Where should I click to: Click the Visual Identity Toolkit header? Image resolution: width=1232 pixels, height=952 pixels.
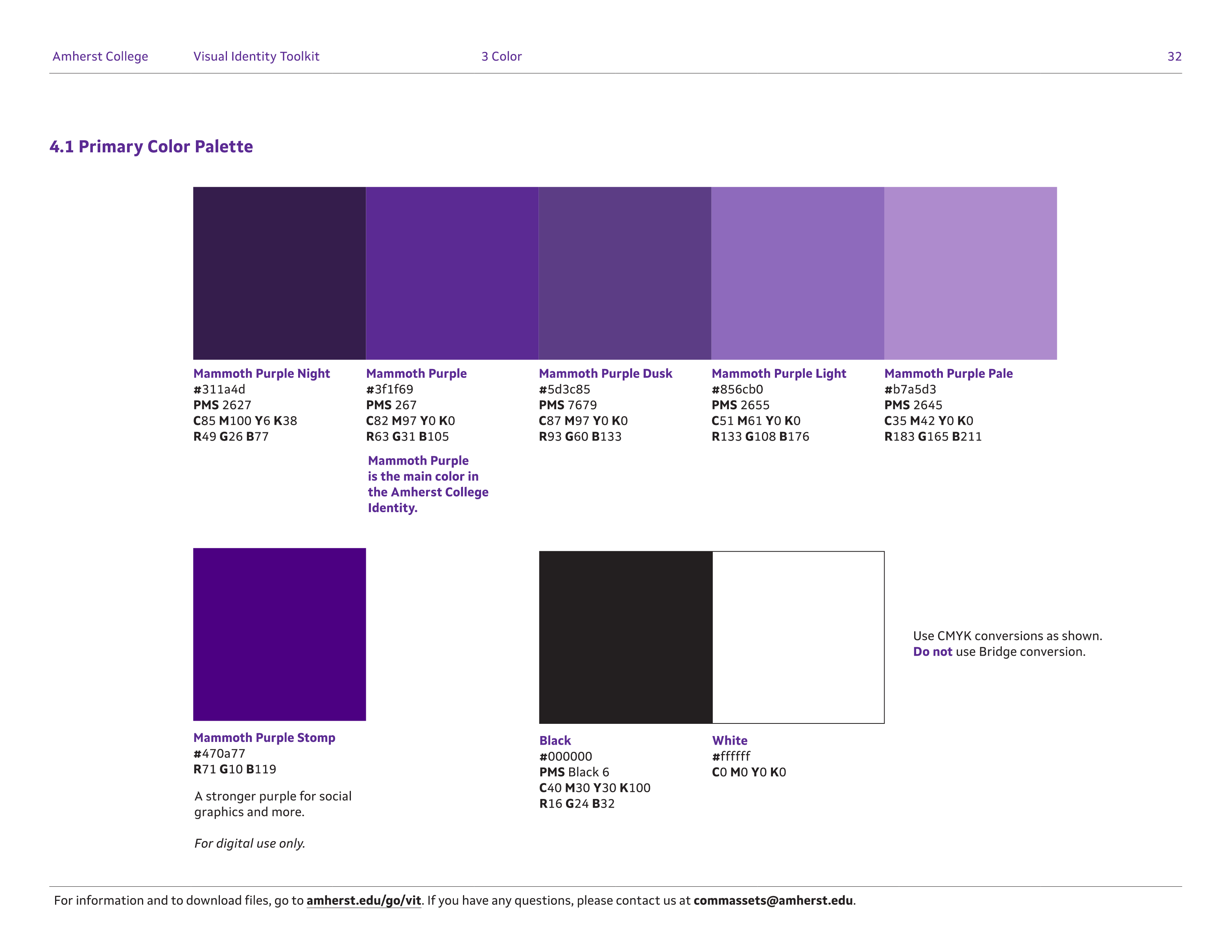[x=256, y=56]
